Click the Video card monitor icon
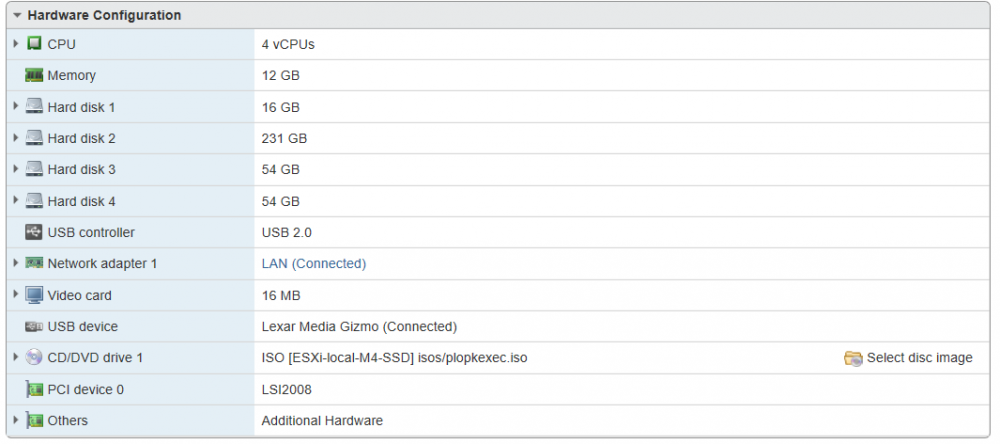Image resolution: width=1000 pixels, height=444 pixels. tap(34, 295)
